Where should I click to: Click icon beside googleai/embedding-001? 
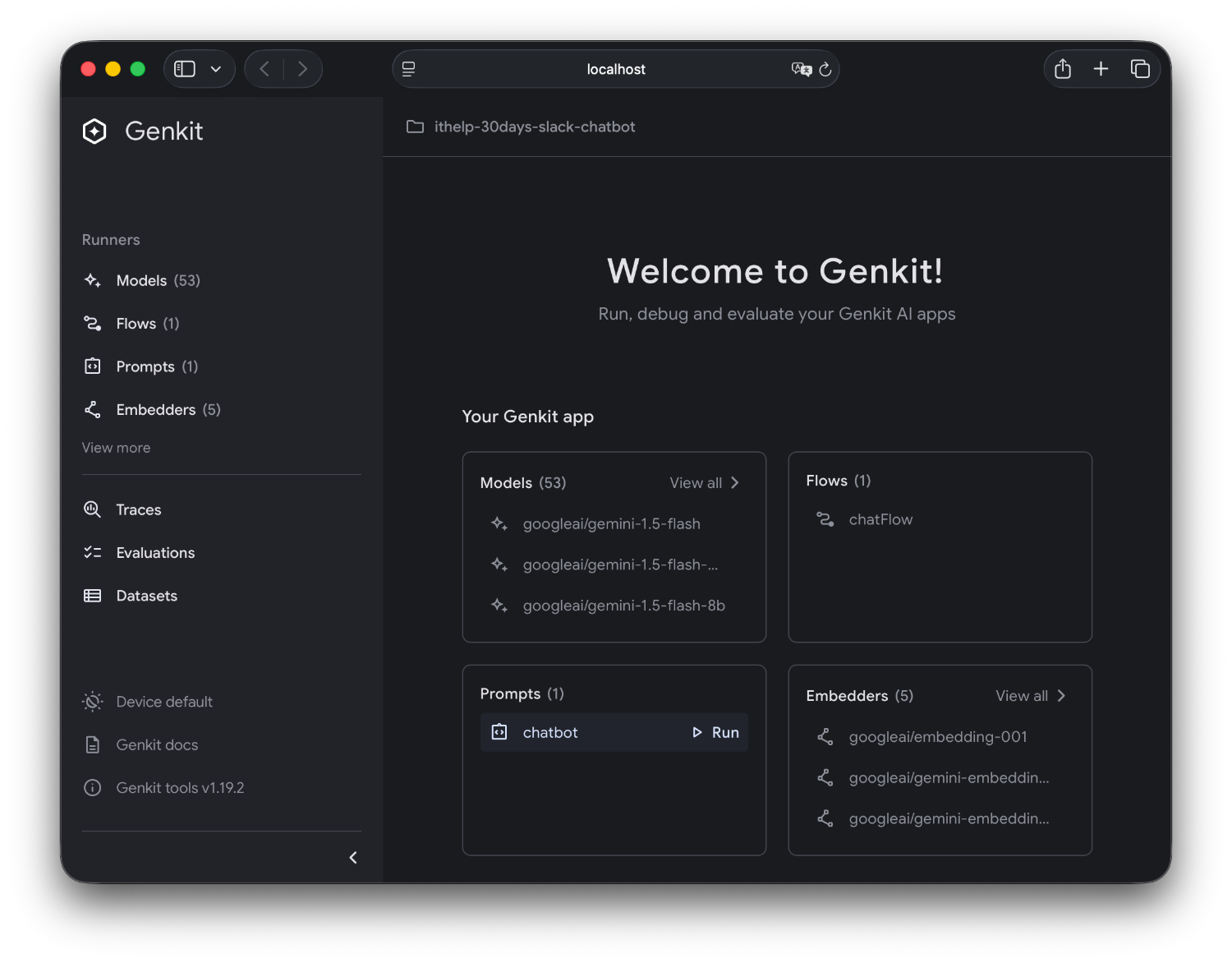(825, 737)
